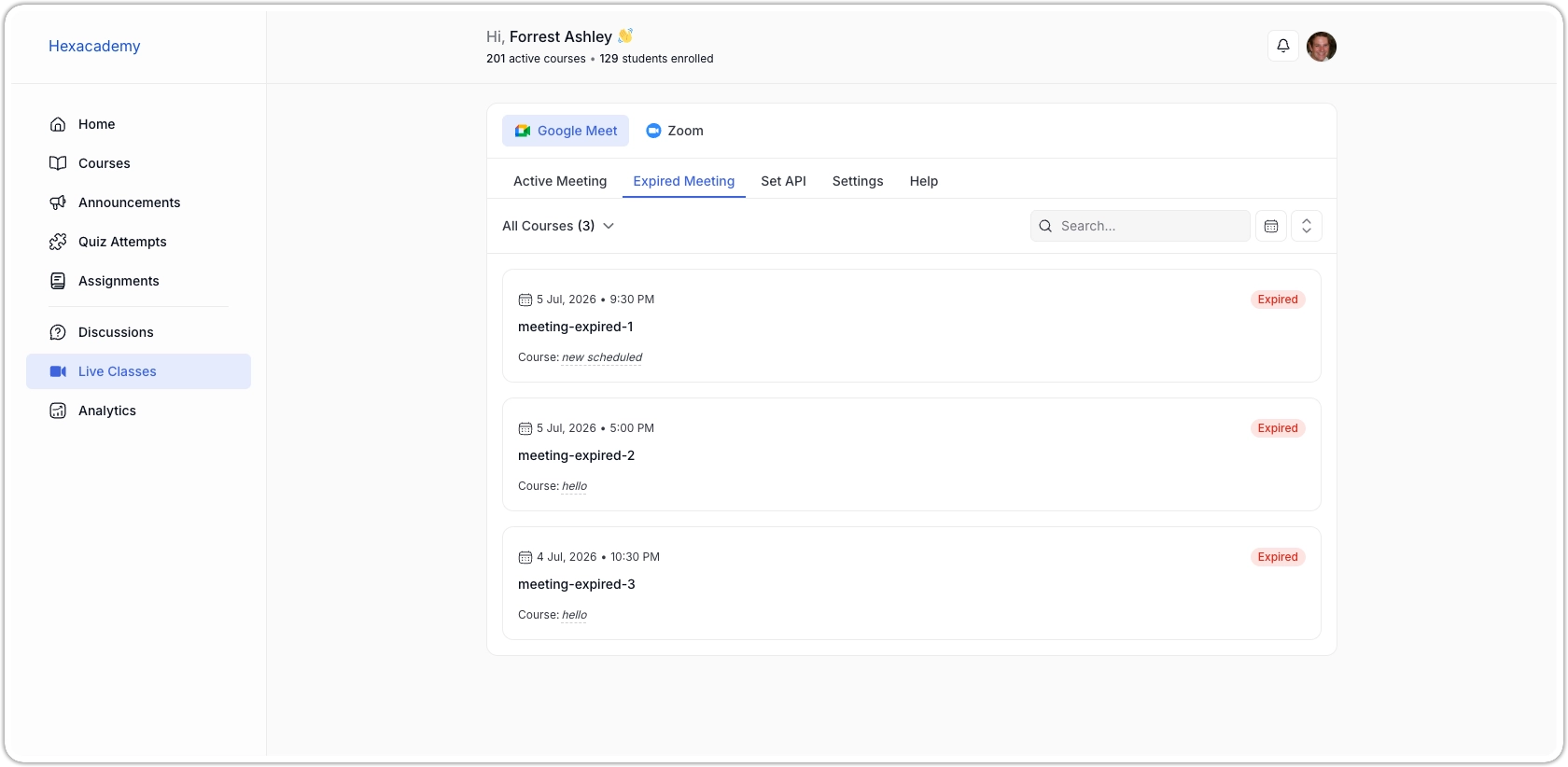Open the user profile avatar
Viewport: 1568px width, 767px height.
click(1322, 46)
